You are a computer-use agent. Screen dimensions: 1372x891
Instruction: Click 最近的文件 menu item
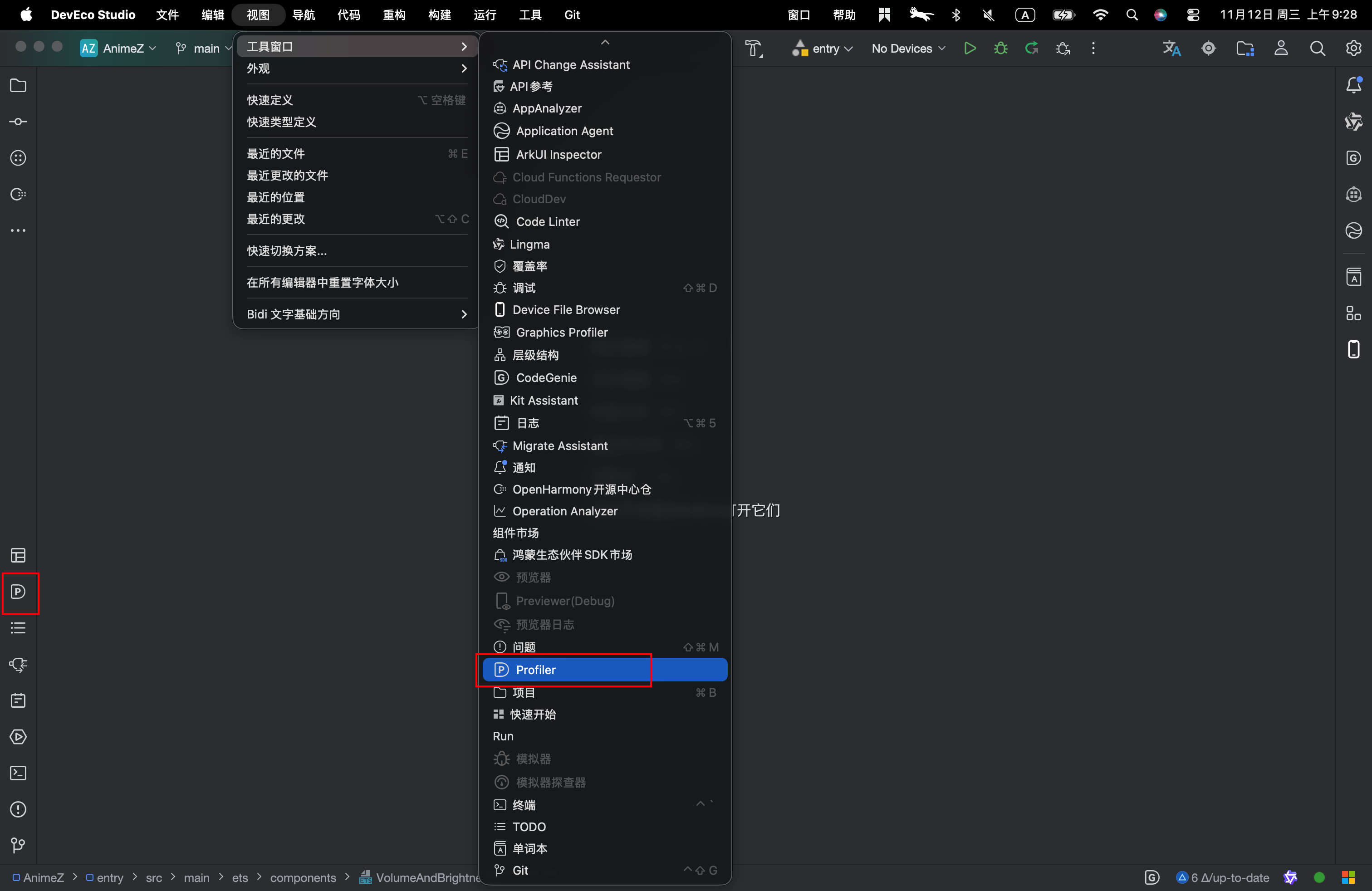(x=276, y=154)
